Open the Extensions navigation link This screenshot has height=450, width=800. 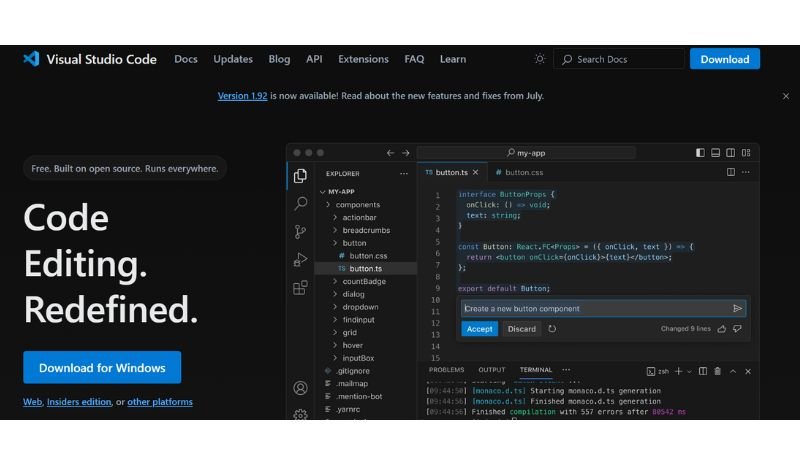tap(363, 59)
